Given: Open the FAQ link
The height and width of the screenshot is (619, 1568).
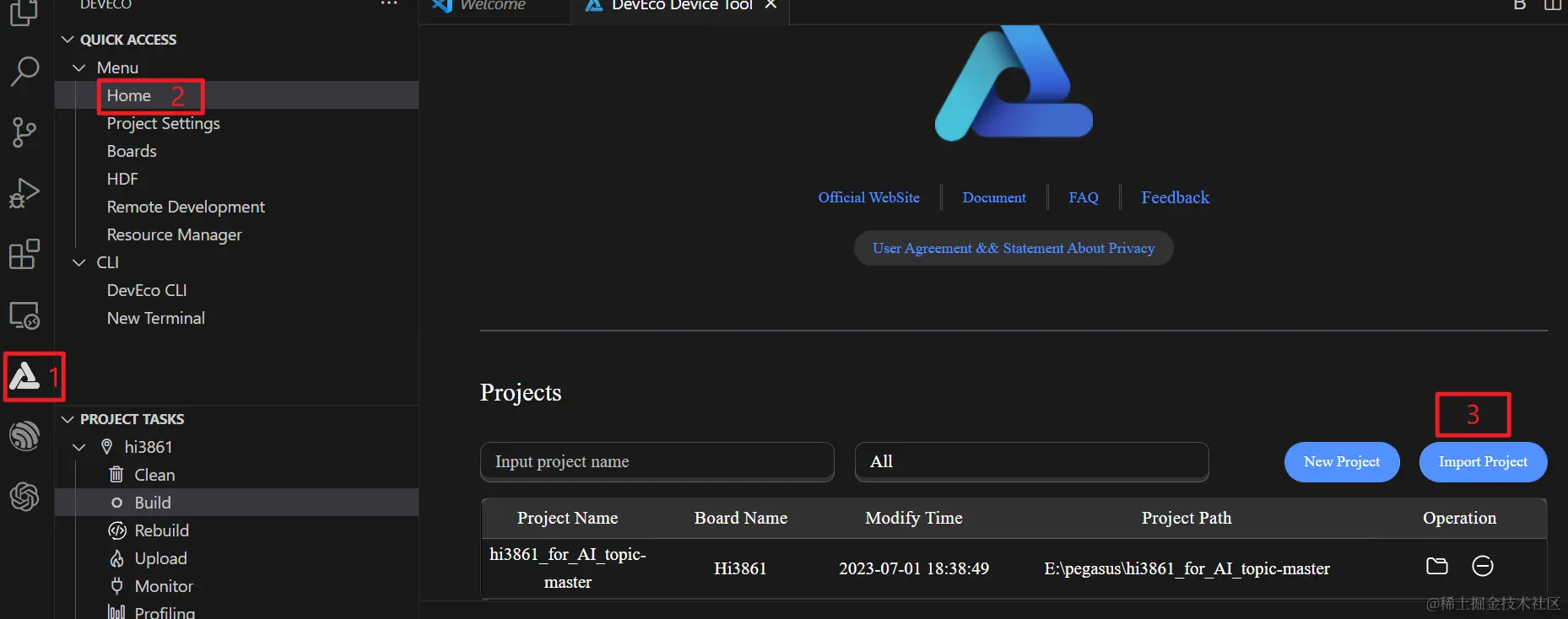Looking at the screenshot, I should click(x=1084, y=197).
